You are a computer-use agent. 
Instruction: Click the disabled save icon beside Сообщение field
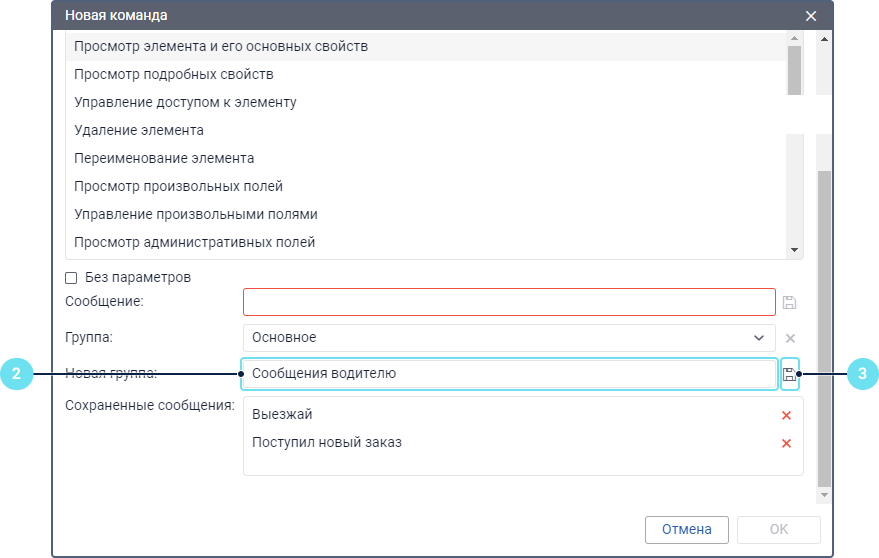(789, 302)
